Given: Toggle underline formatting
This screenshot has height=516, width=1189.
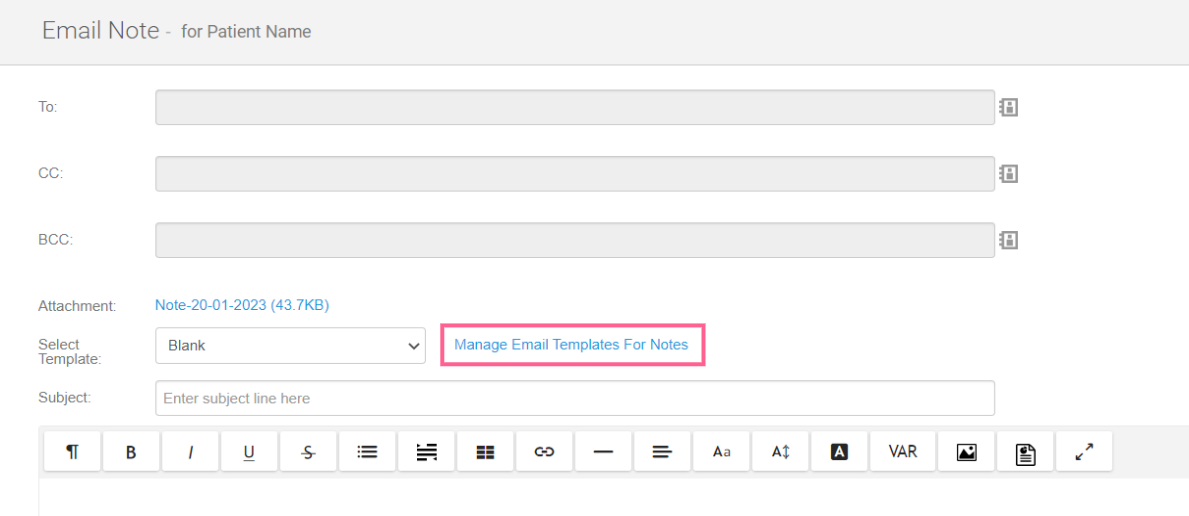Looking at the screenshot, I should [249, 452].
